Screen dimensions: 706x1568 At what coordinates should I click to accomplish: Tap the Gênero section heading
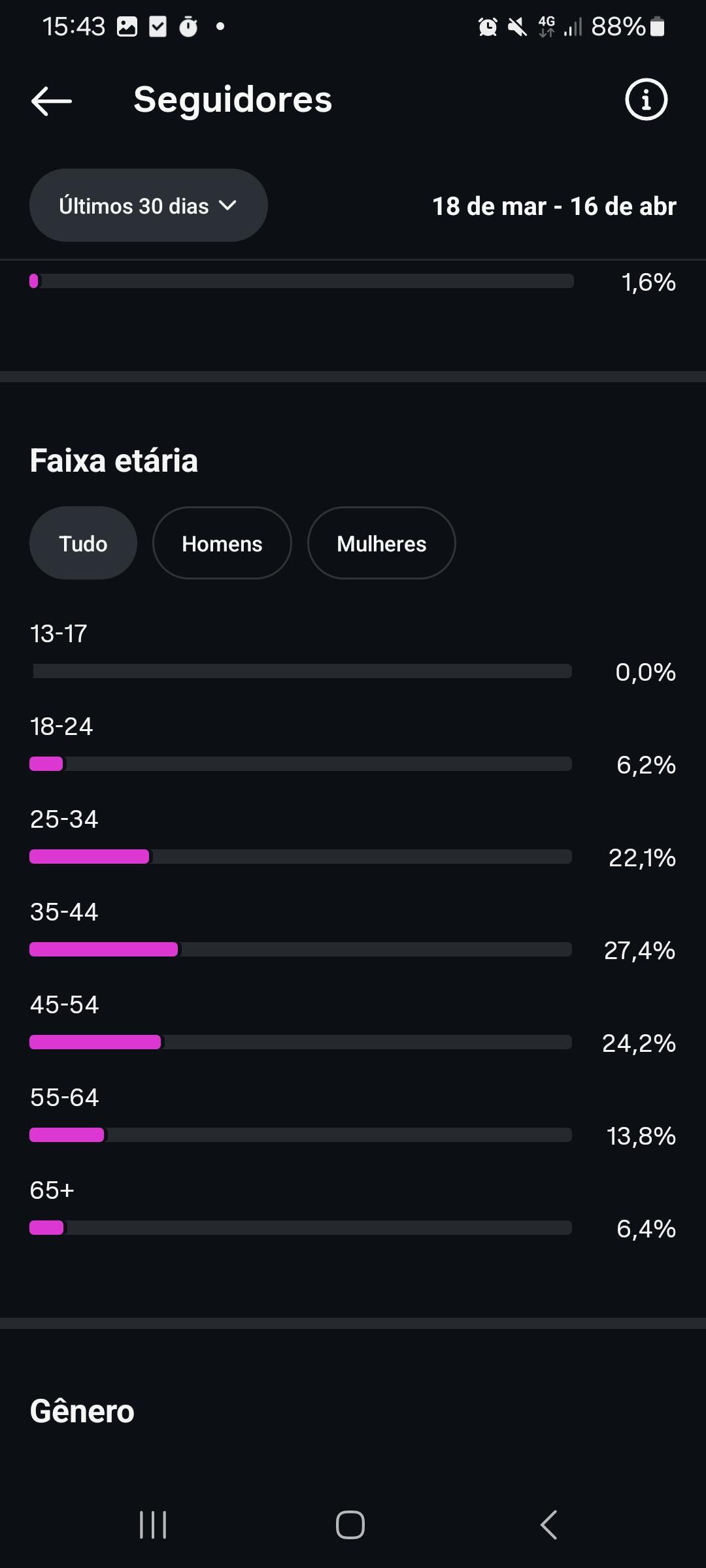pyautogui.click(x=82, y=1412)
